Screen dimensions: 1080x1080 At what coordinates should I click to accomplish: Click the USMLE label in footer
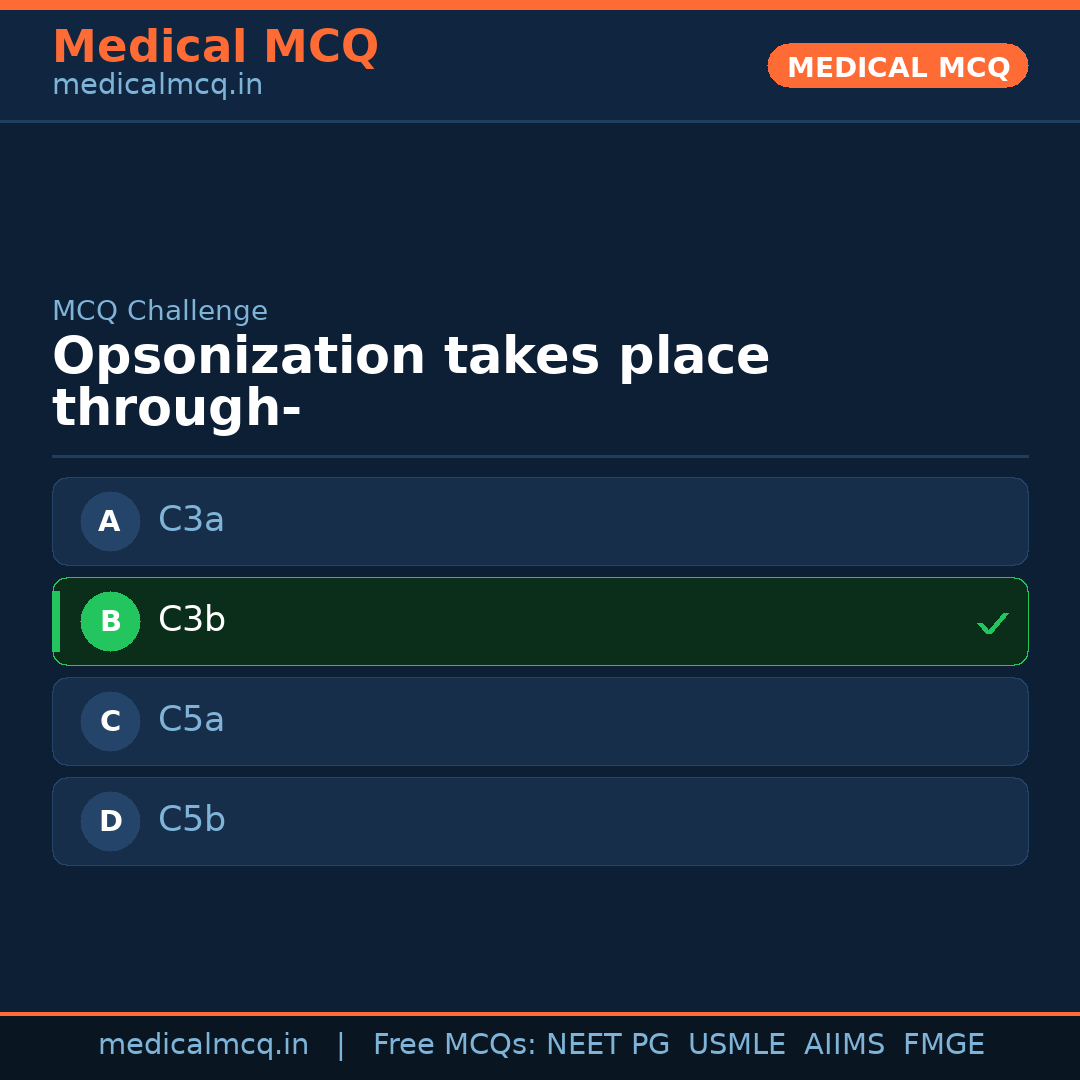point(737,1044)
